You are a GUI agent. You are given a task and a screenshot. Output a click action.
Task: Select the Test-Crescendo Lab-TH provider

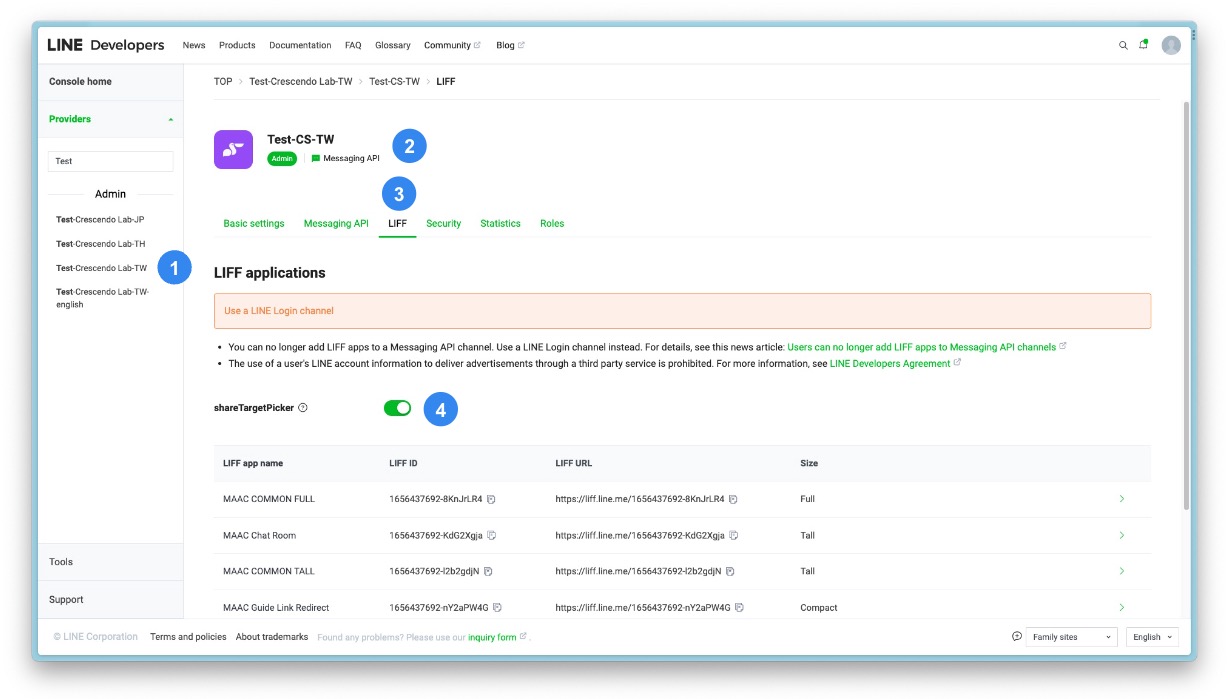pos(101,244)
